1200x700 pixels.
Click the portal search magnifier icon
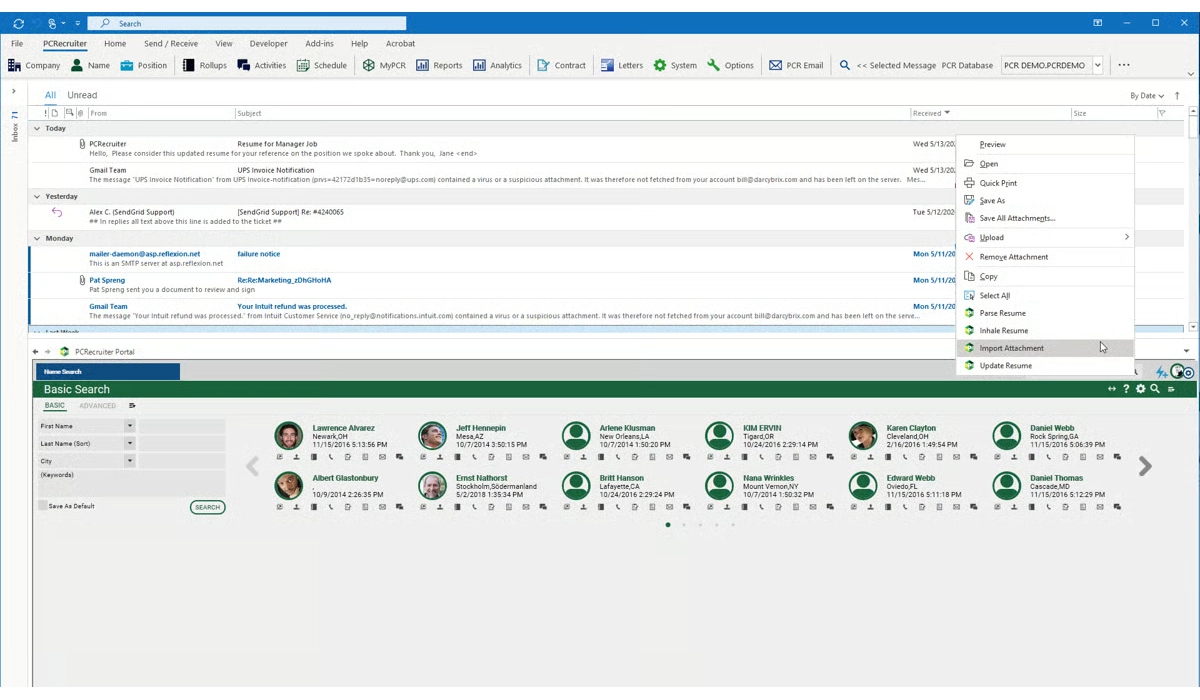tap(1155, 389)
